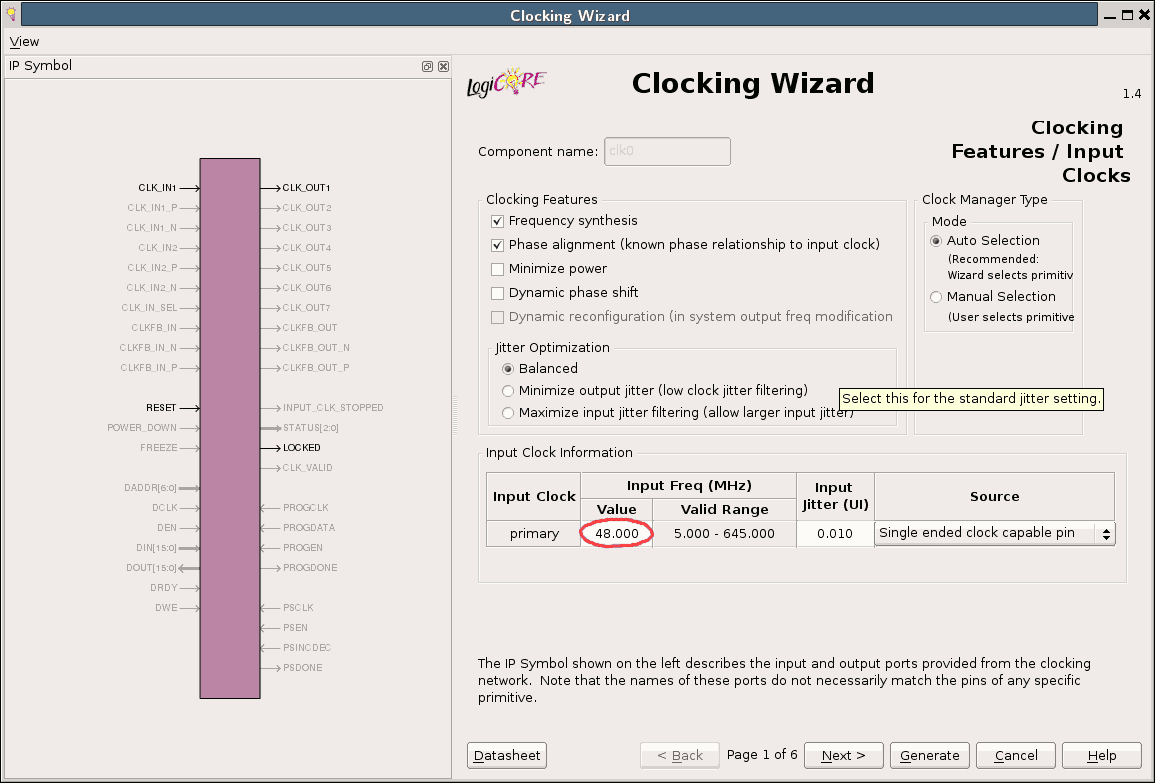Toggle the Frequency synthesis checkbox

point(497,221)
